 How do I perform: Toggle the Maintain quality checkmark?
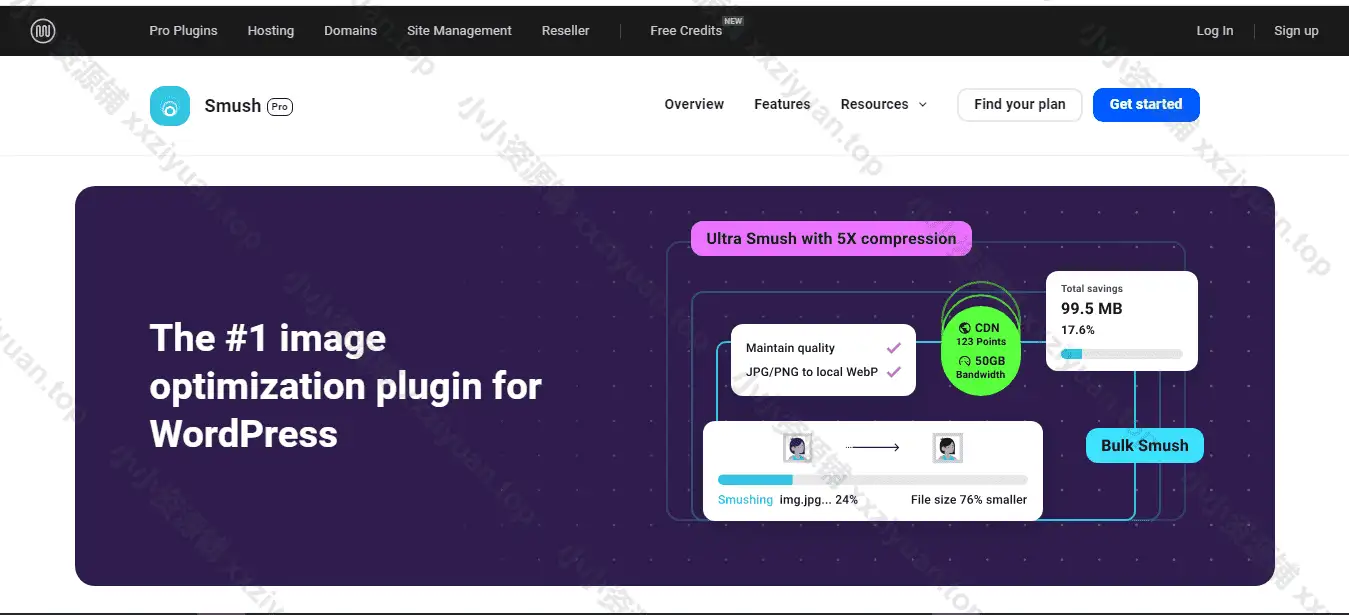click(893, 348)
